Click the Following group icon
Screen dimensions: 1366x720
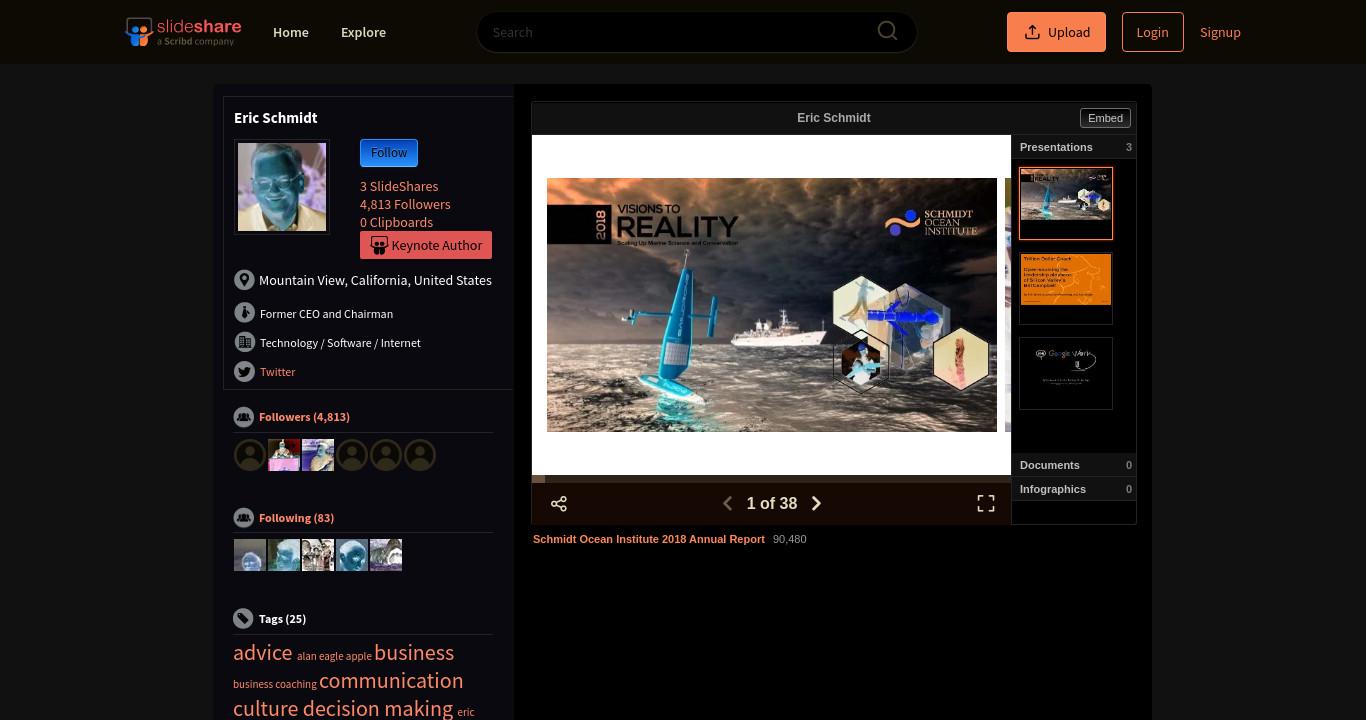[244, 518]
